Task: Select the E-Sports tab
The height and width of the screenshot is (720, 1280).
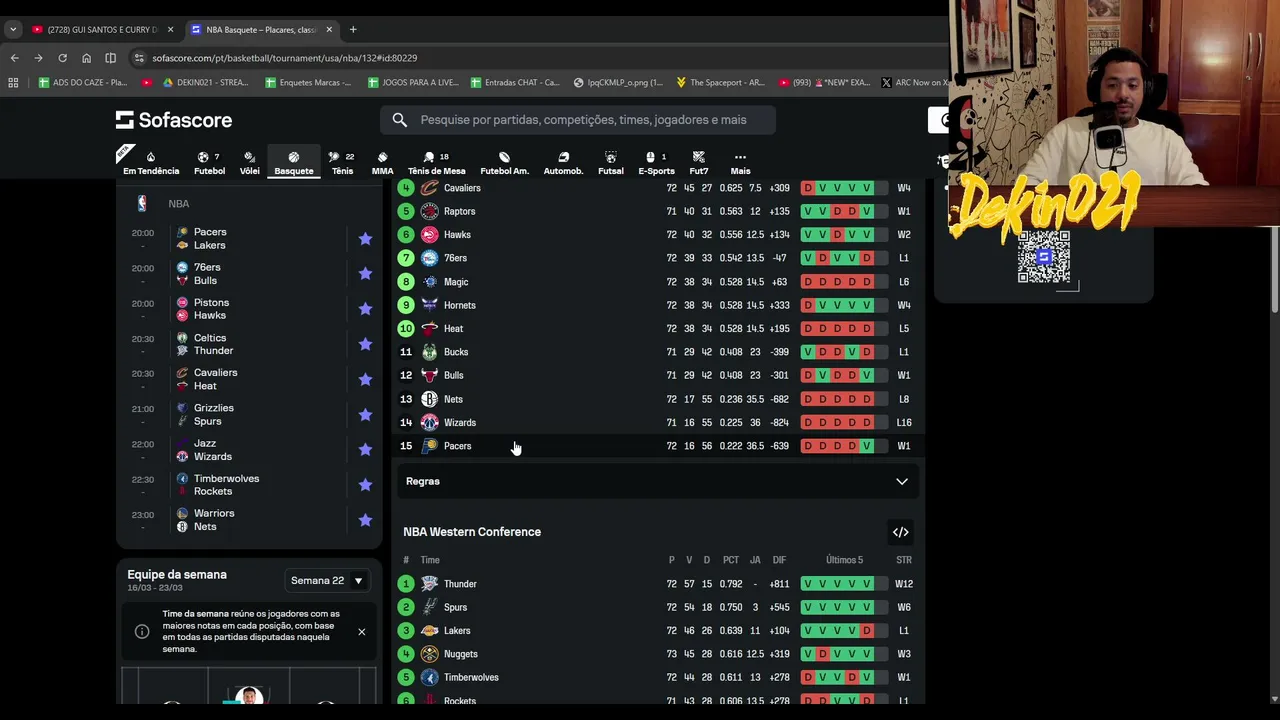Action: [656, 163]
